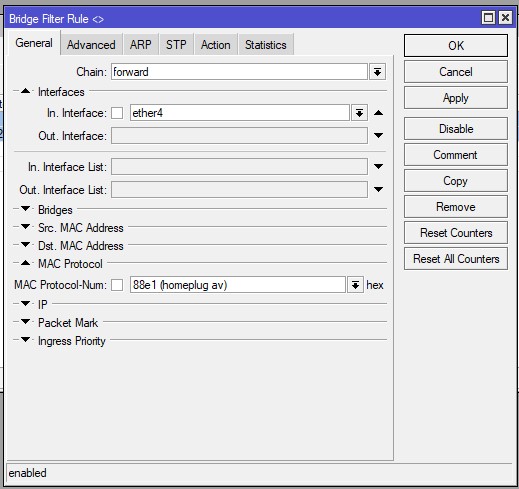Maximize the Bridge Filter Rule window
Image resolution: width=519 pixels, height=489 pixels.
489,17
